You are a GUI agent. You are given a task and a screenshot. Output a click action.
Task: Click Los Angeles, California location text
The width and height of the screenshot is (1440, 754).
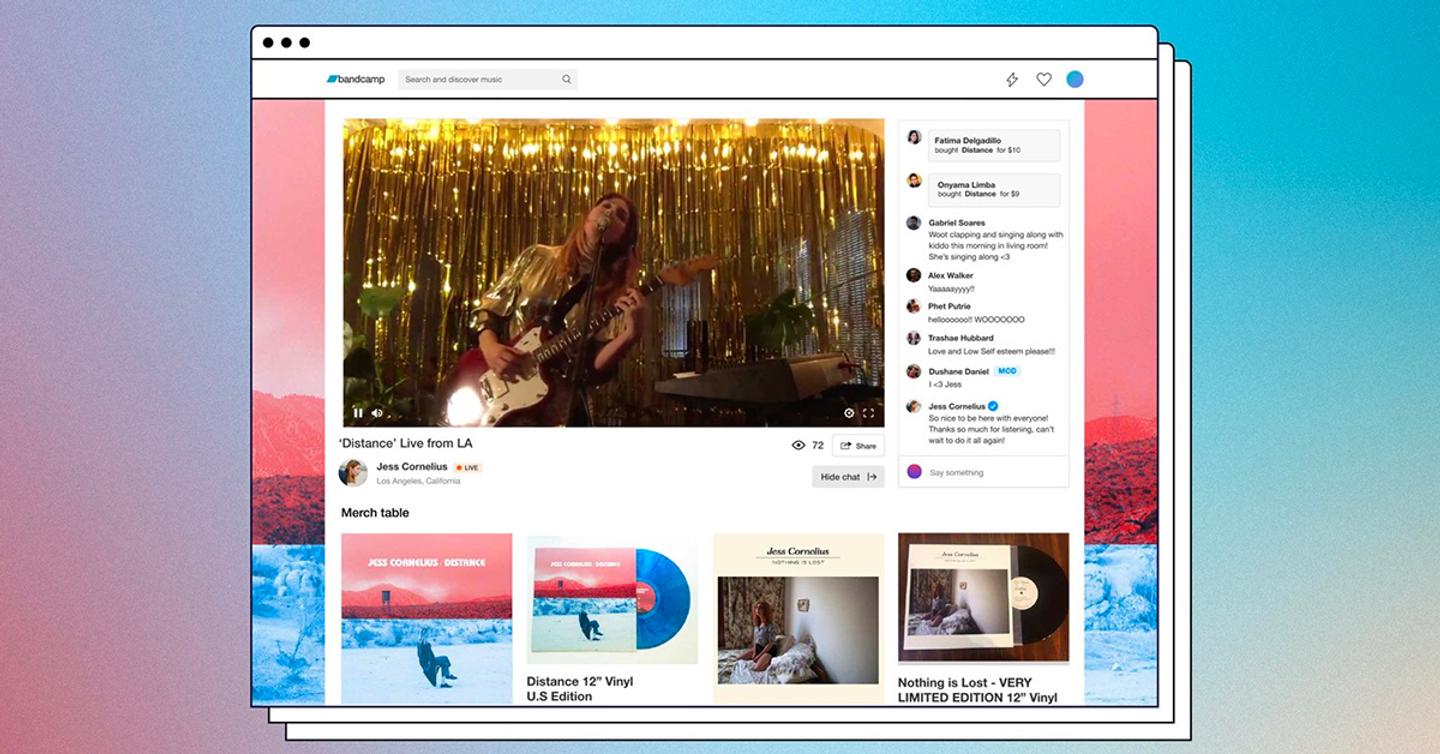[418, 481]
